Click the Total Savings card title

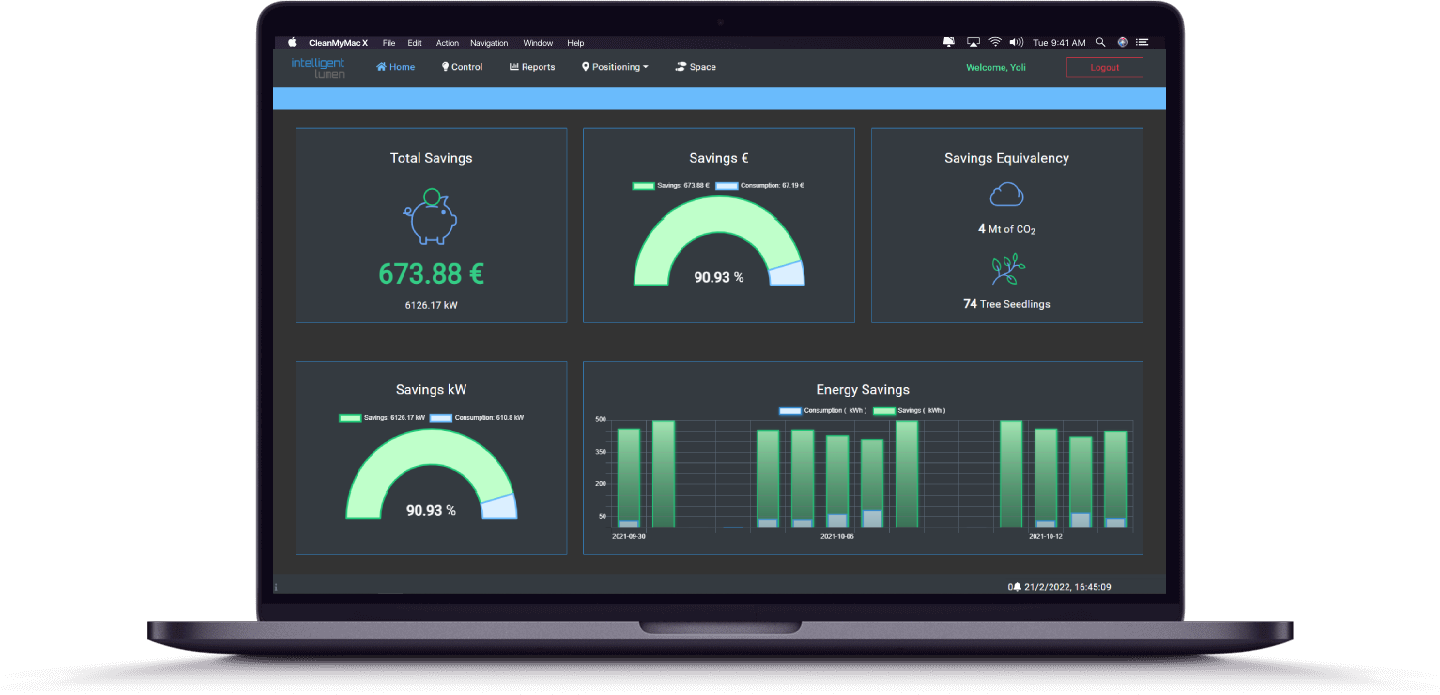tap(431, 158)
